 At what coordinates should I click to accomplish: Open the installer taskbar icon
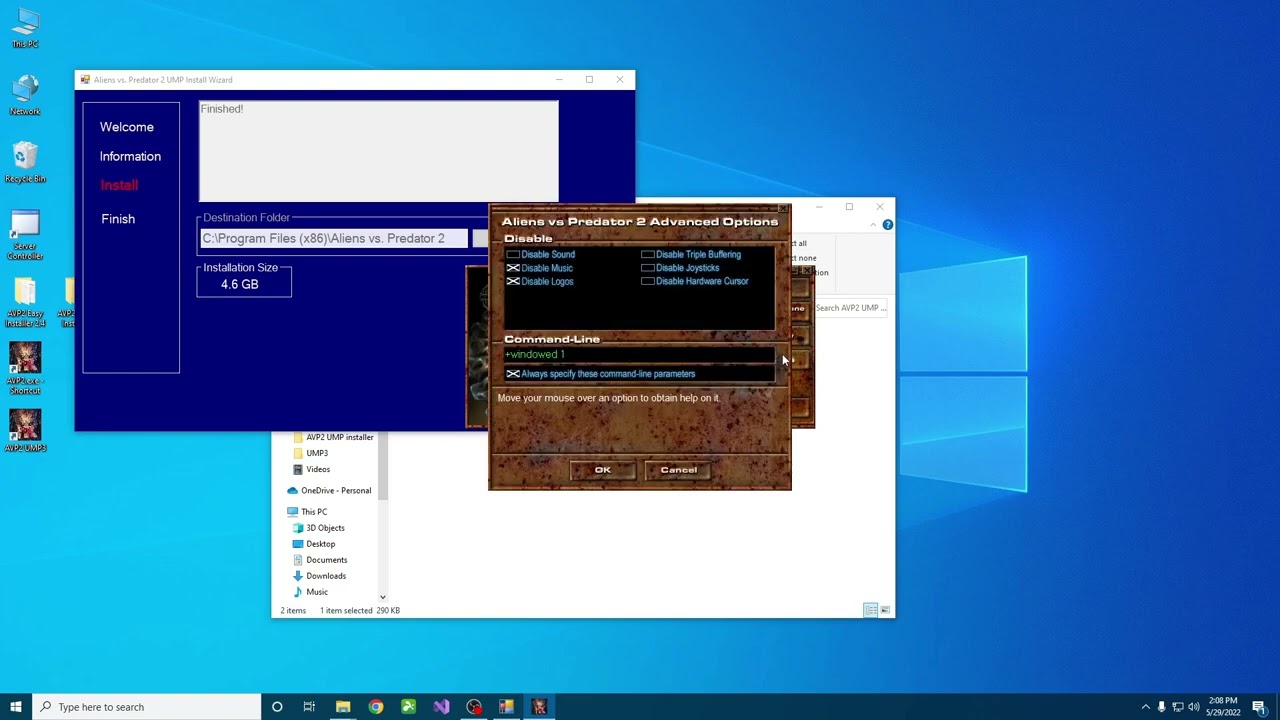pos(506,707)
